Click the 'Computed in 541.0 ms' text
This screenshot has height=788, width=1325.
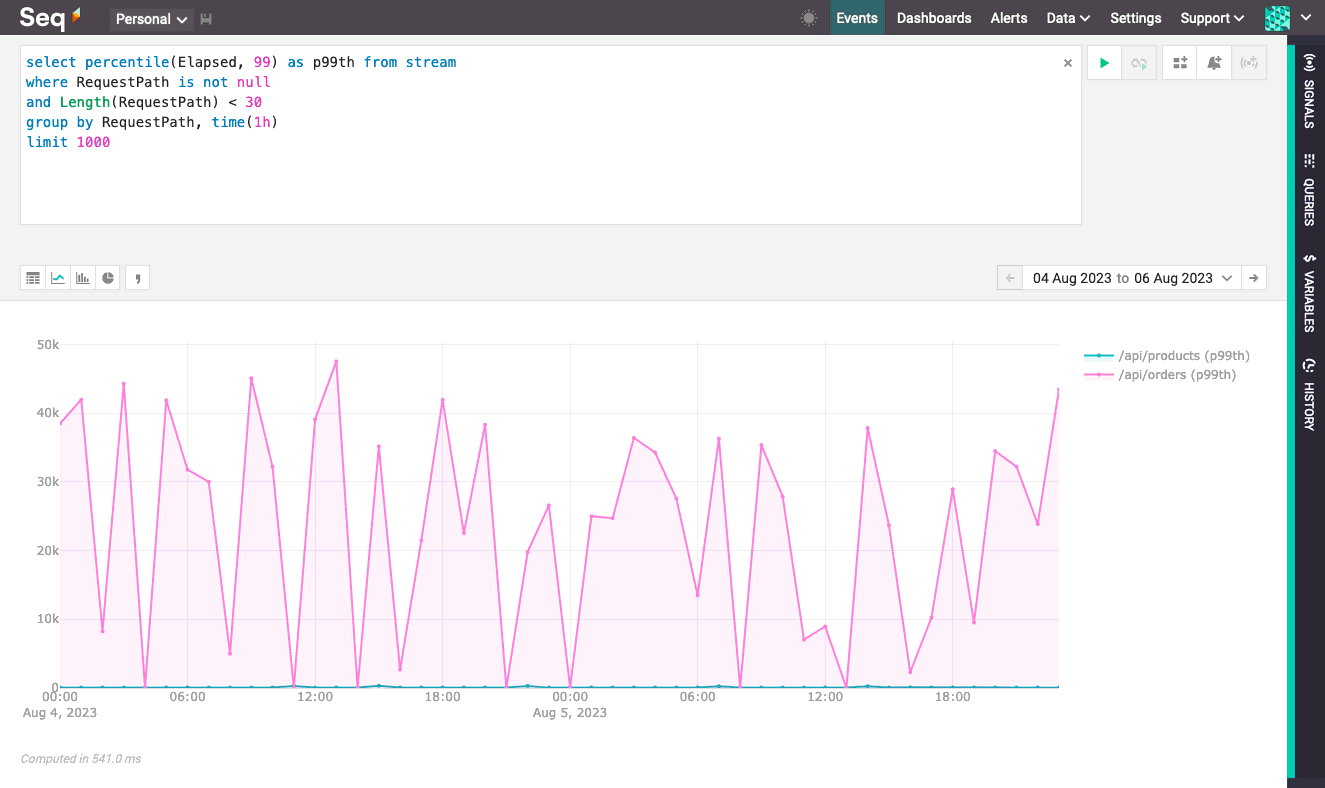[x=81, y=759]
